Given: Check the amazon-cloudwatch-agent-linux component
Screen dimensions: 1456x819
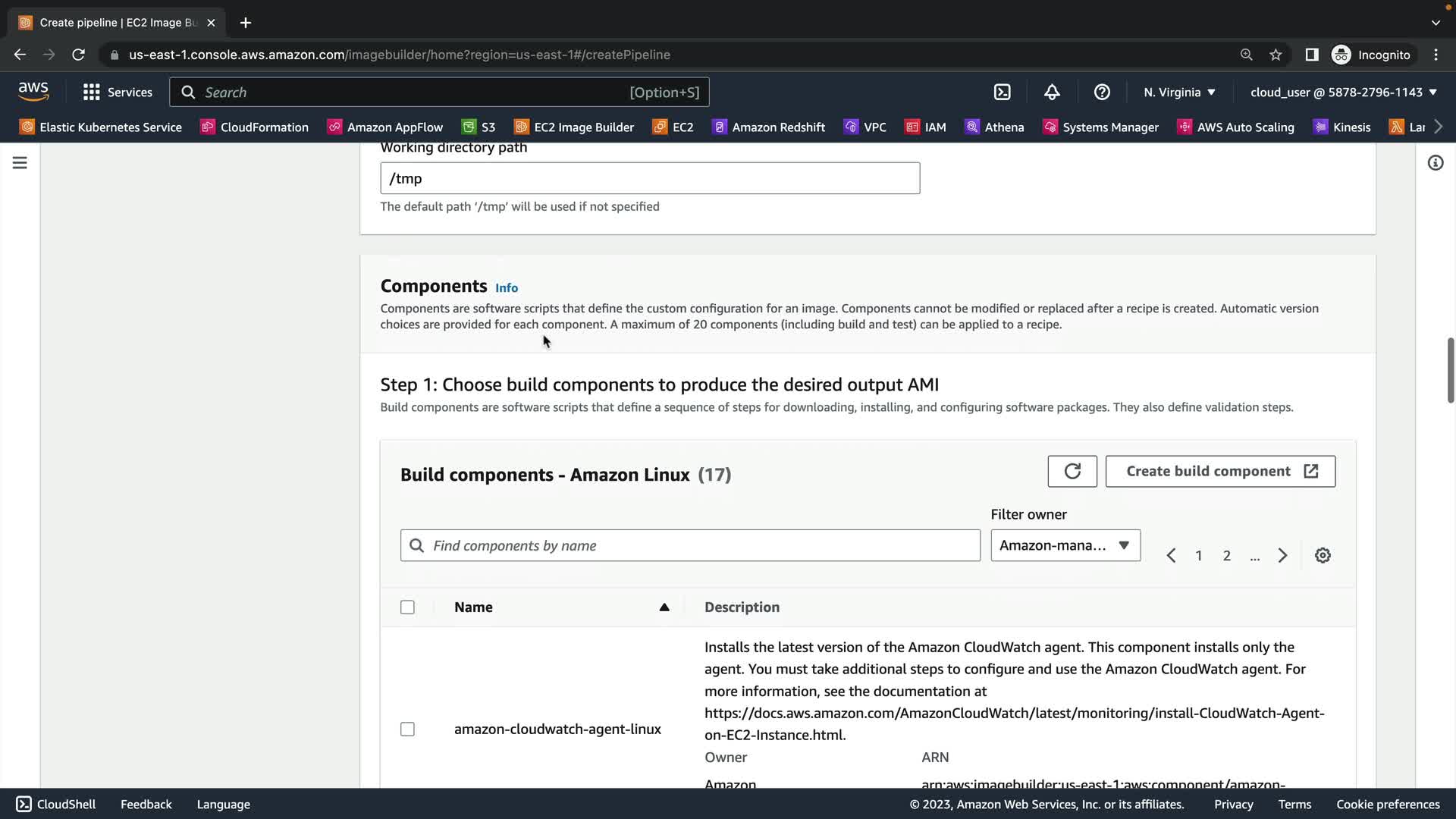Looking at the screenshot, I should coord(407,729).
